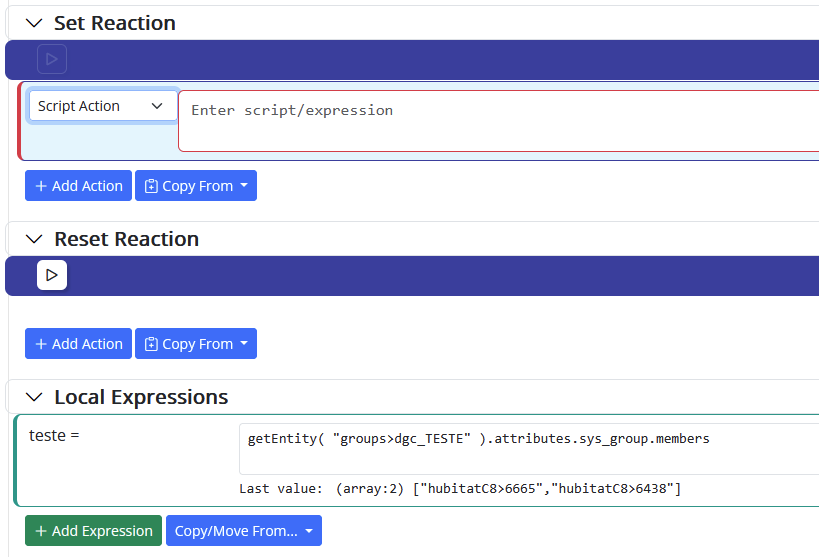Viewport: 819px width, 557px height.
Task: Collapse the Set Reaction section chevron
Action: pos(34,23)
